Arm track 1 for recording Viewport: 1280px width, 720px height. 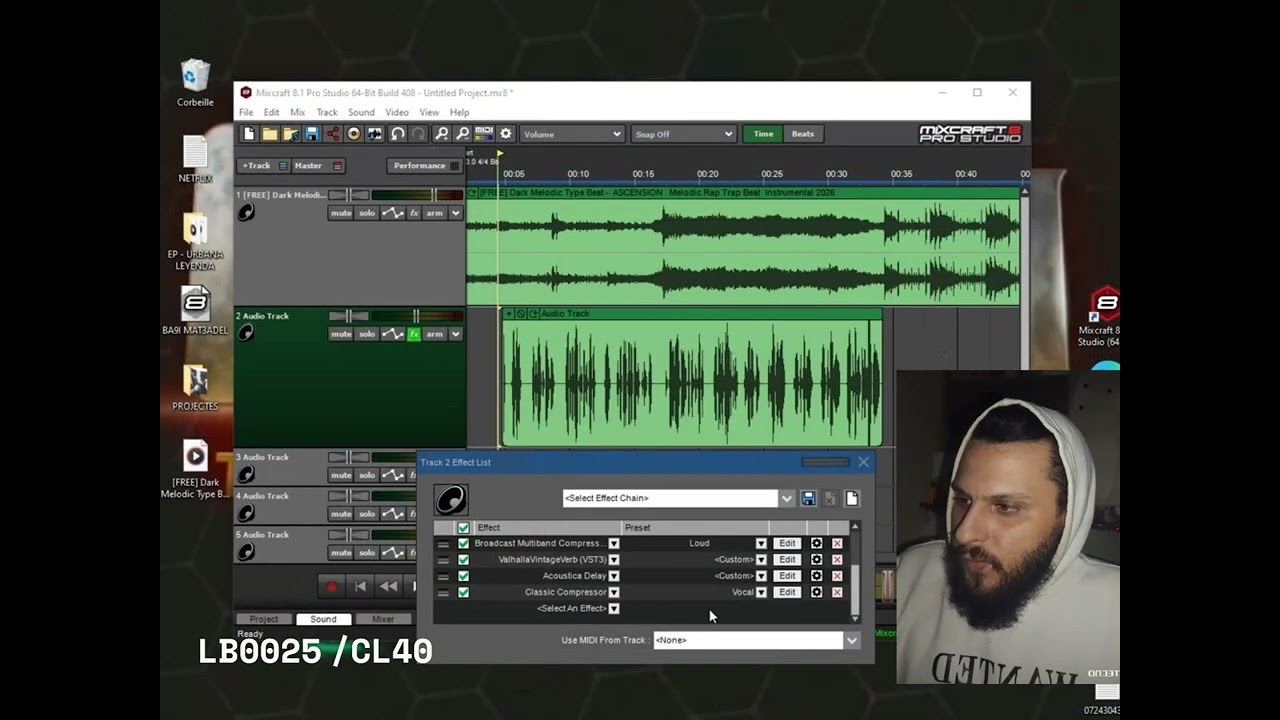434,213
